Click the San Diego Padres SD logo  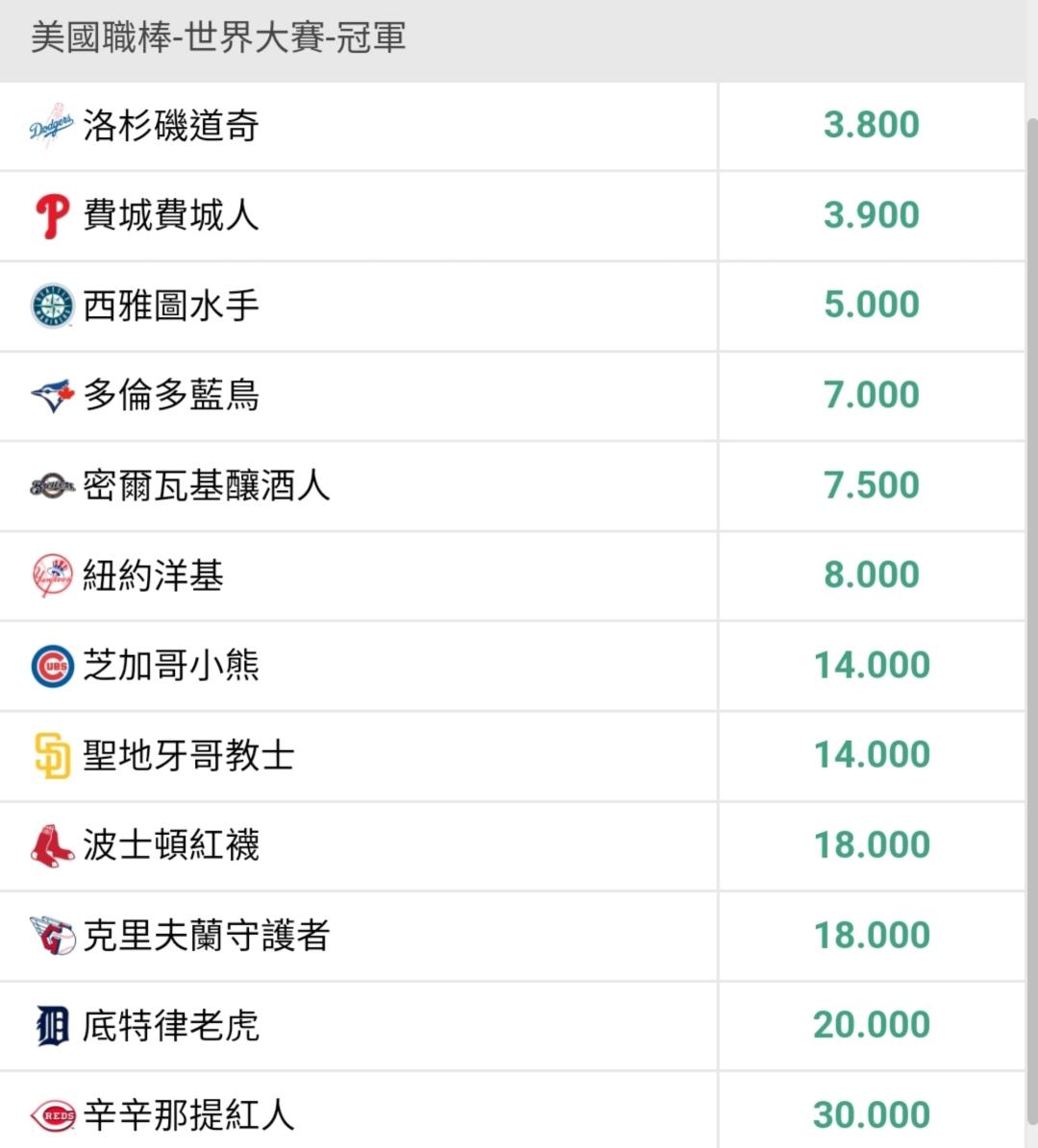(52, 756)
